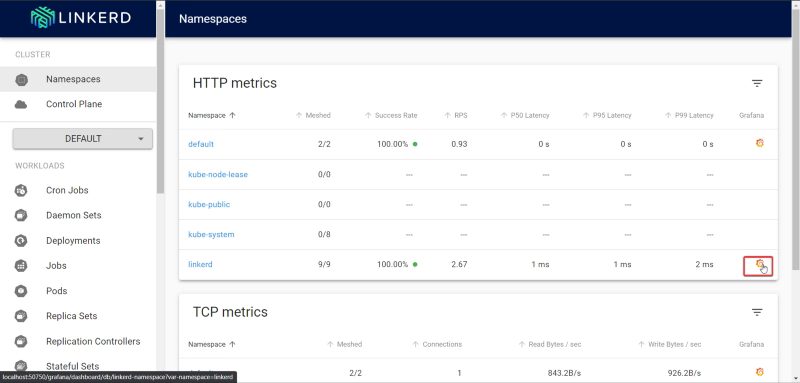Image resolution: width=800 pixels, height=383 pixels.
Task: Open Grafana in first TCP metrics row
Action: coord(760,372)
